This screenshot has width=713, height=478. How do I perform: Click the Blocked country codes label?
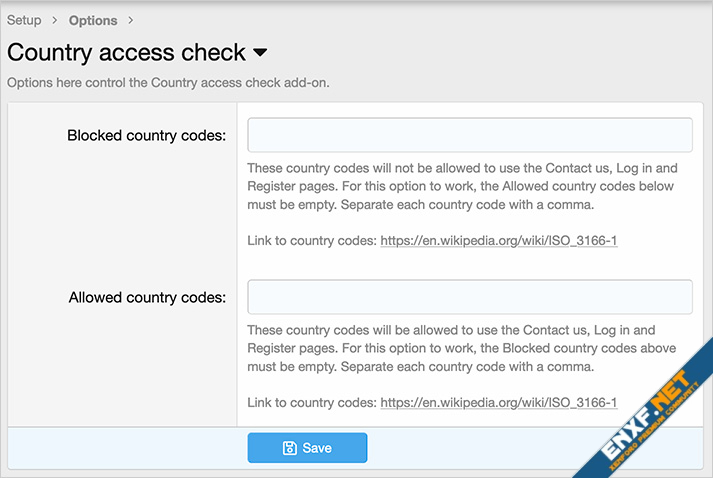[x=146, y=136]
